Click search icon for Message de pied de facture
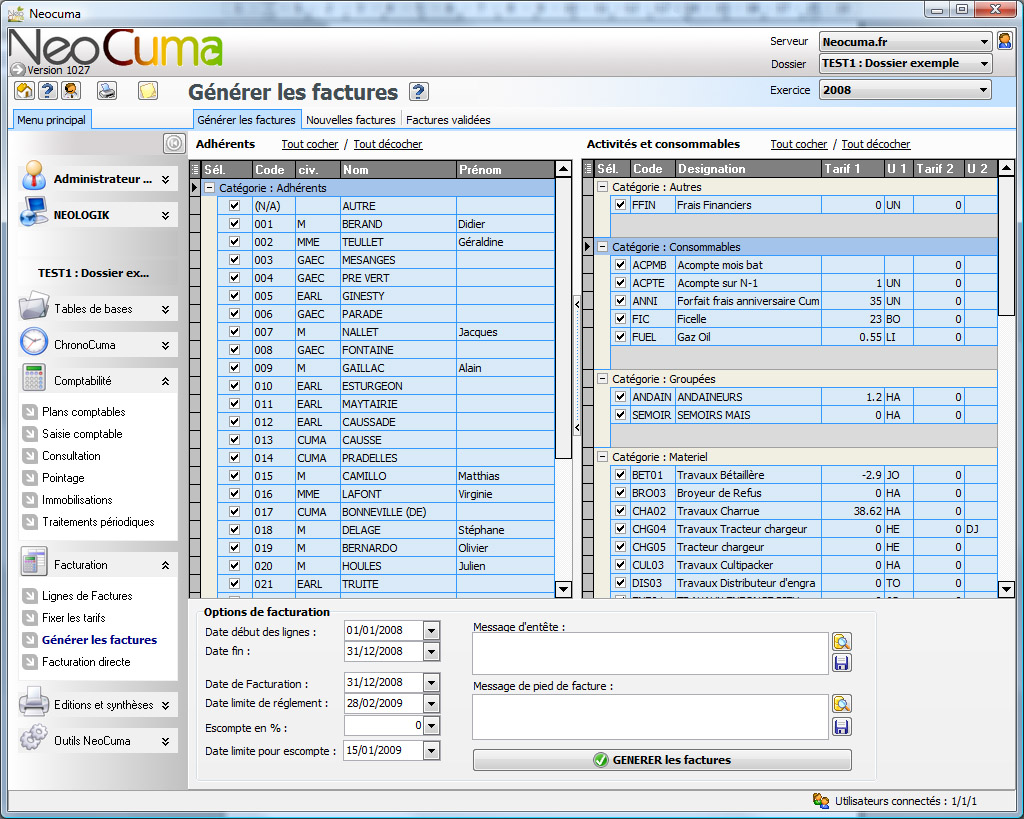The width and height of the screenshot is (1024, 819). (x=842, y=704)
